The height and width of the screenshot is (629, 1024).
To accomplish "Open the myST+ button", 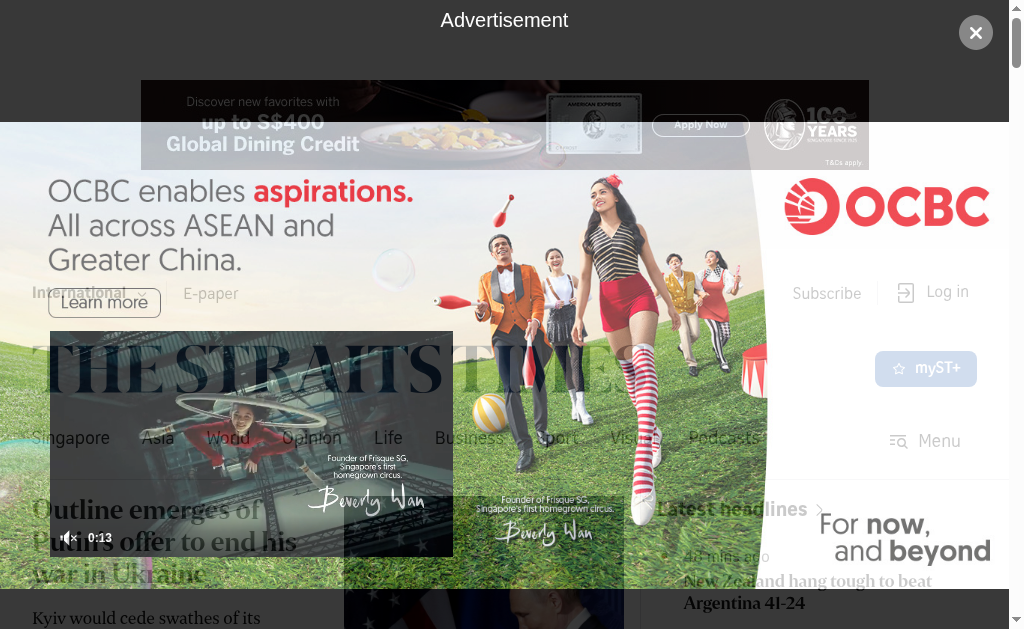I will point(926,369).
